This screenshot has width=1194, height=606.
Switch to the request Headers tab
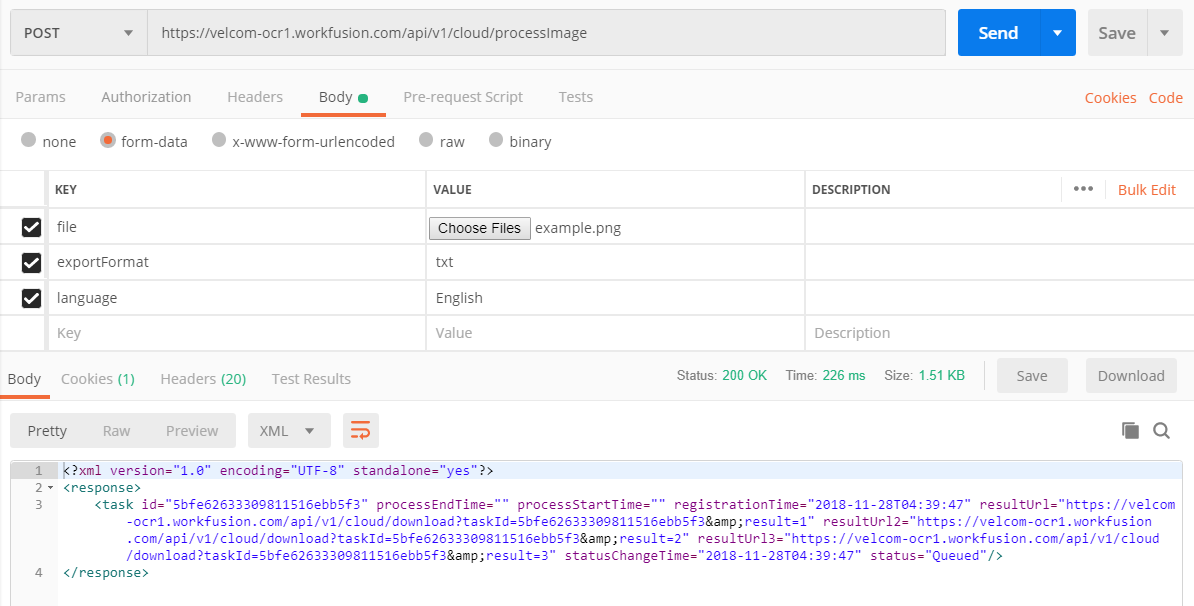click(255, 97)
